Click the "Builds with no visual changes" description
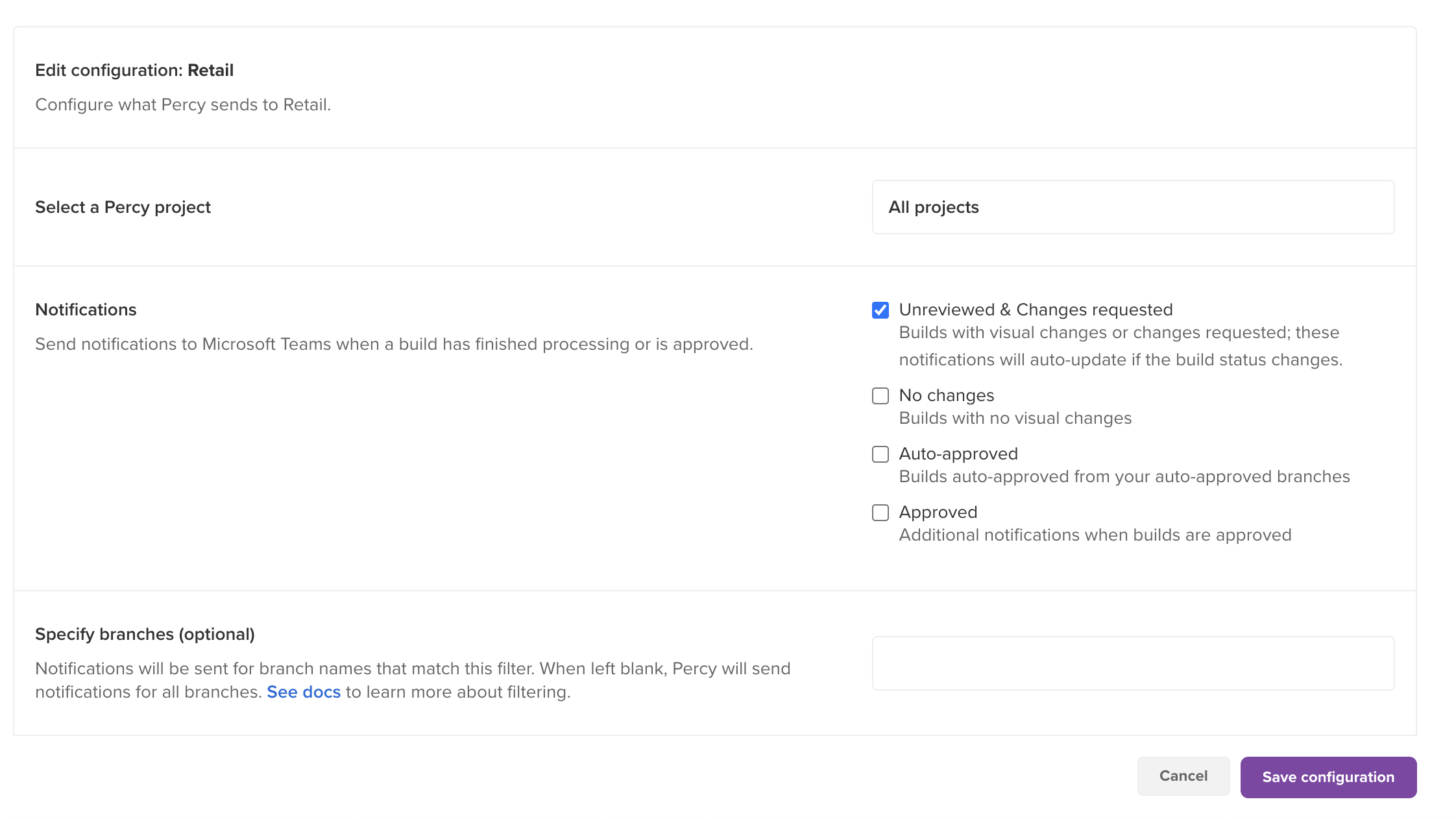 1015,418
